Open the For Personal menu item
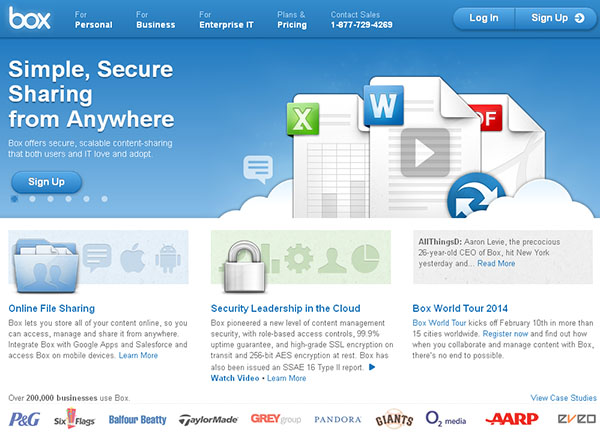 click(x=94, y=20)
